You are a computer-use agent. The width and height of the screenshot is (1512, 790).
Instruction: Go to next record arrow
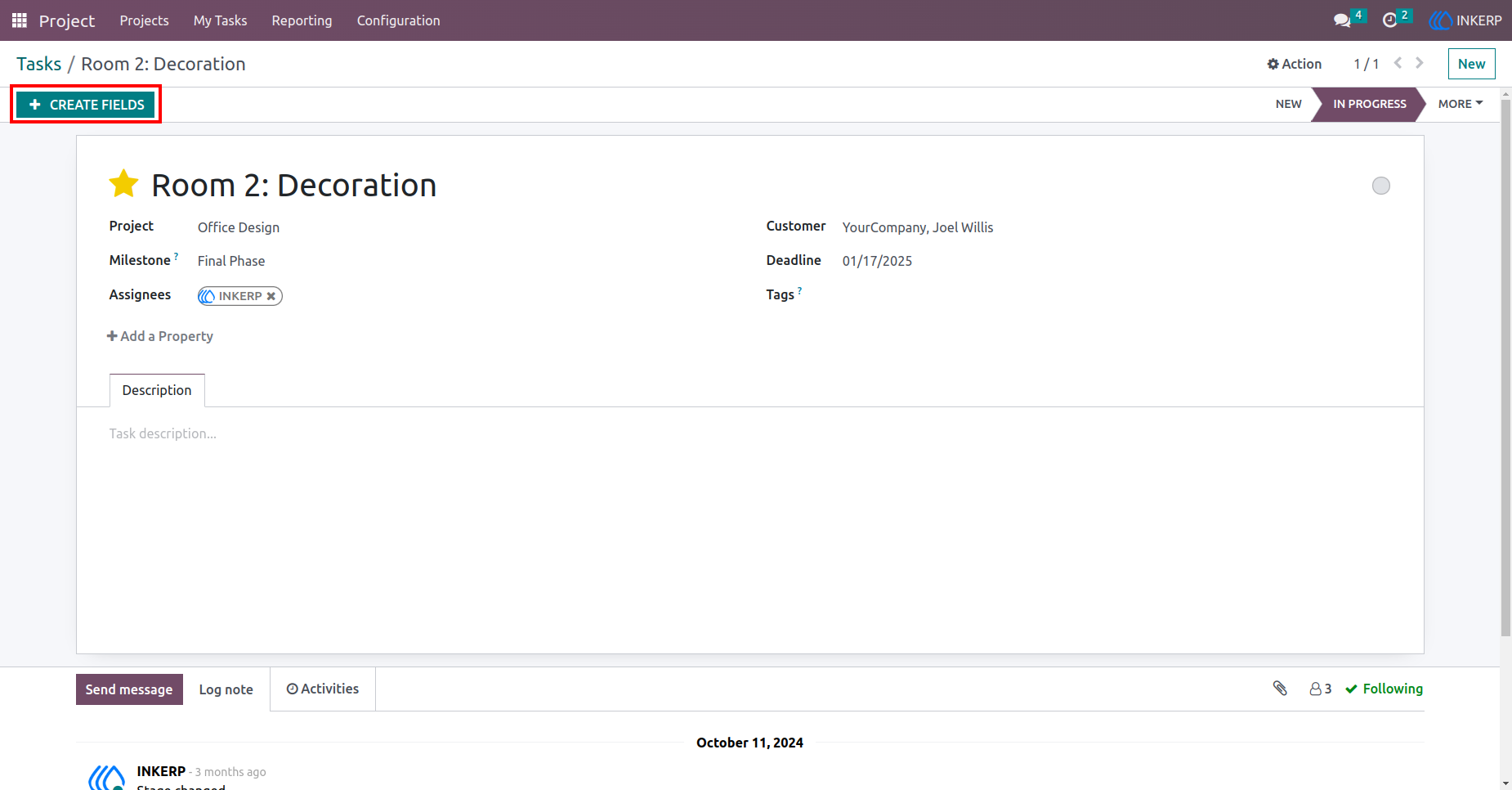pyautogui.click(x=1420, y=63)
